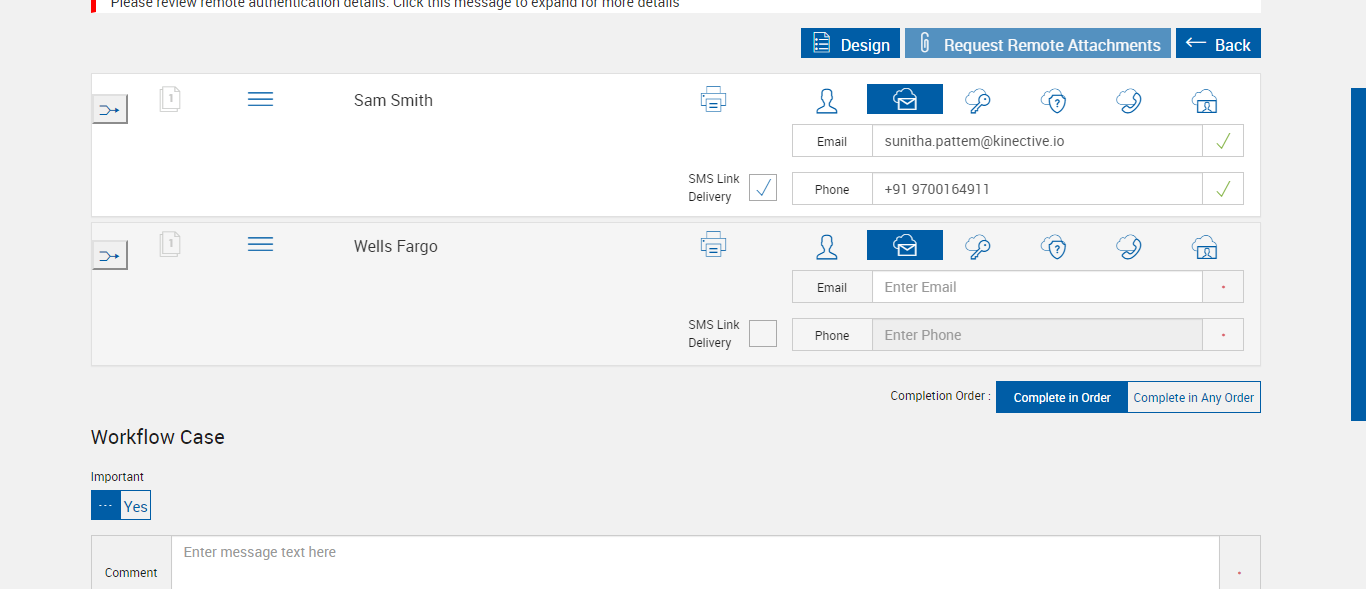Choose cloud phone option for Sam Smith

1129,100
